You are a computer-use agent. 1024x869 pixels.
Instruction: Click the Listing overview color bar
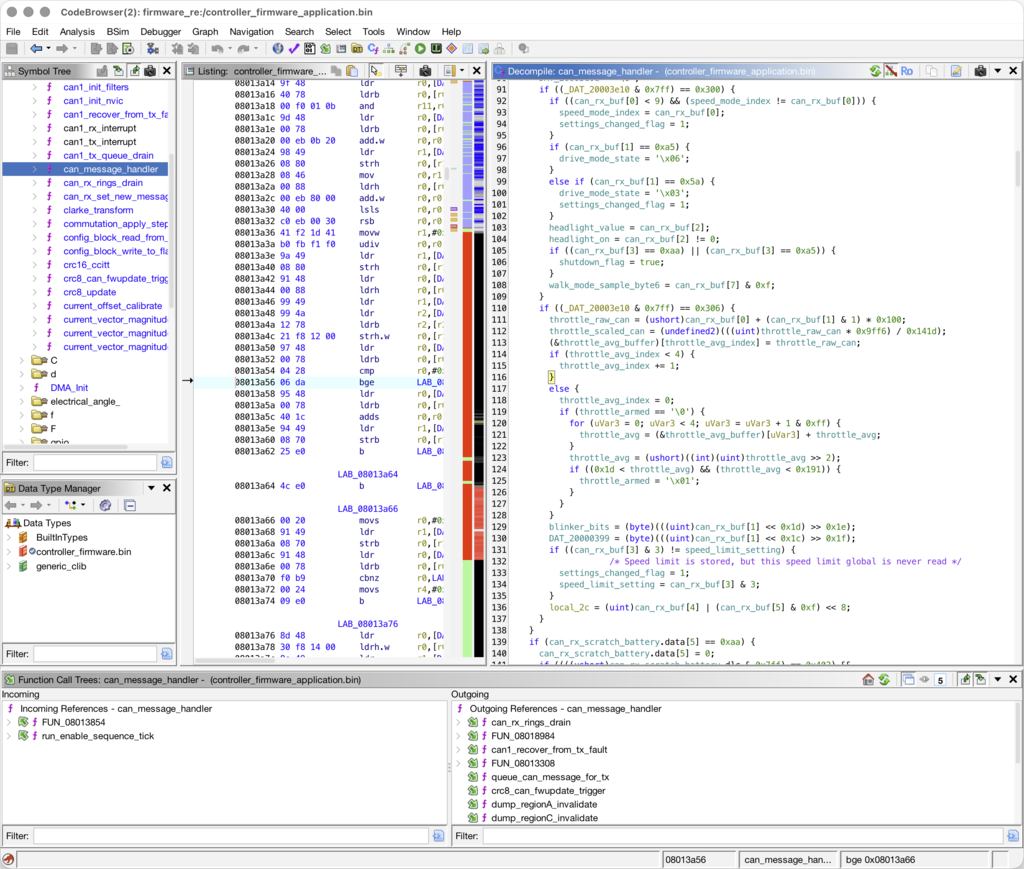tap(468, 369)
